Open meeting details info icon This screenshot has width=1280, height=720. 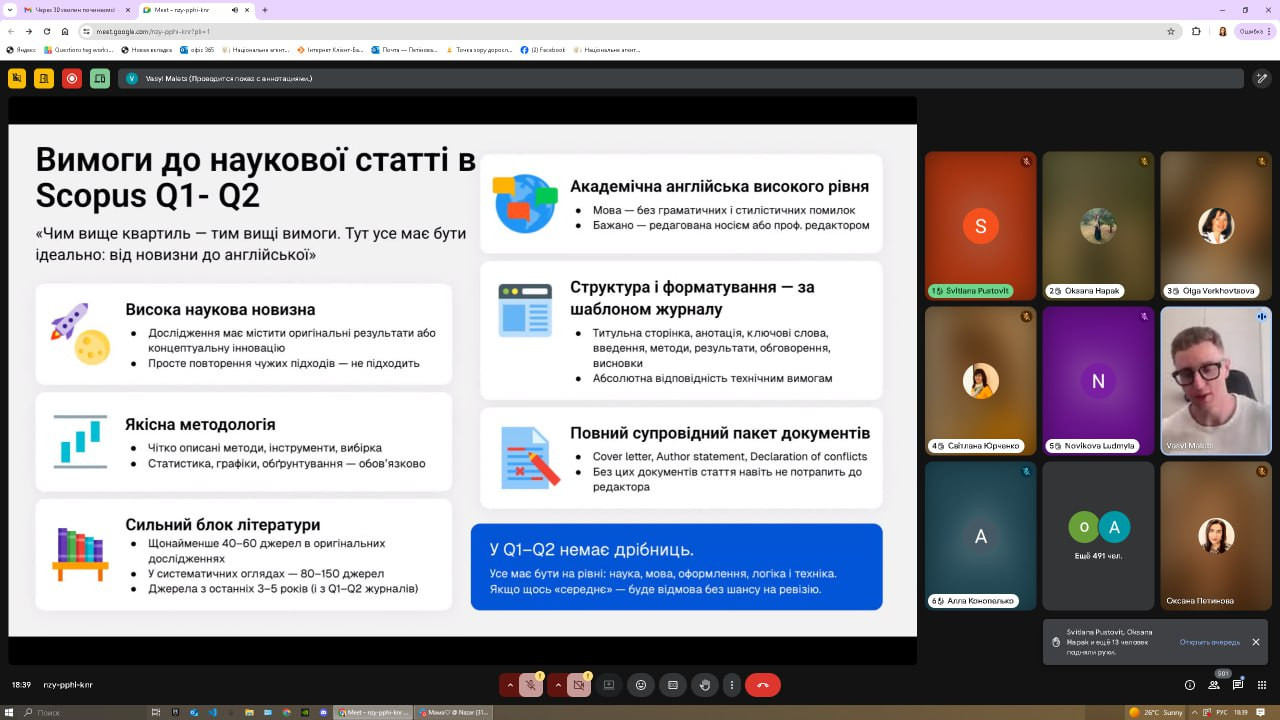(1190, 685)
